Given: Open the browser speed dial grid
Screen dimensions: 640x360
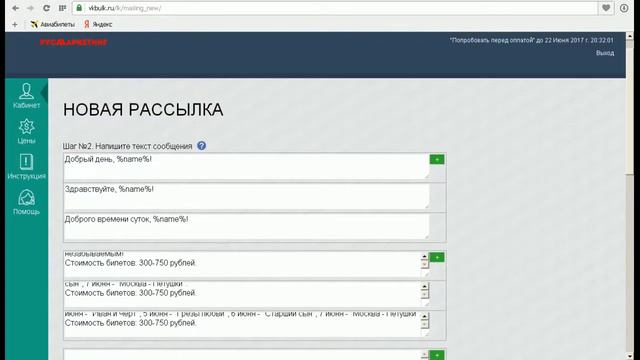Looking at the screenshot, I should click(x=62, y=8).
